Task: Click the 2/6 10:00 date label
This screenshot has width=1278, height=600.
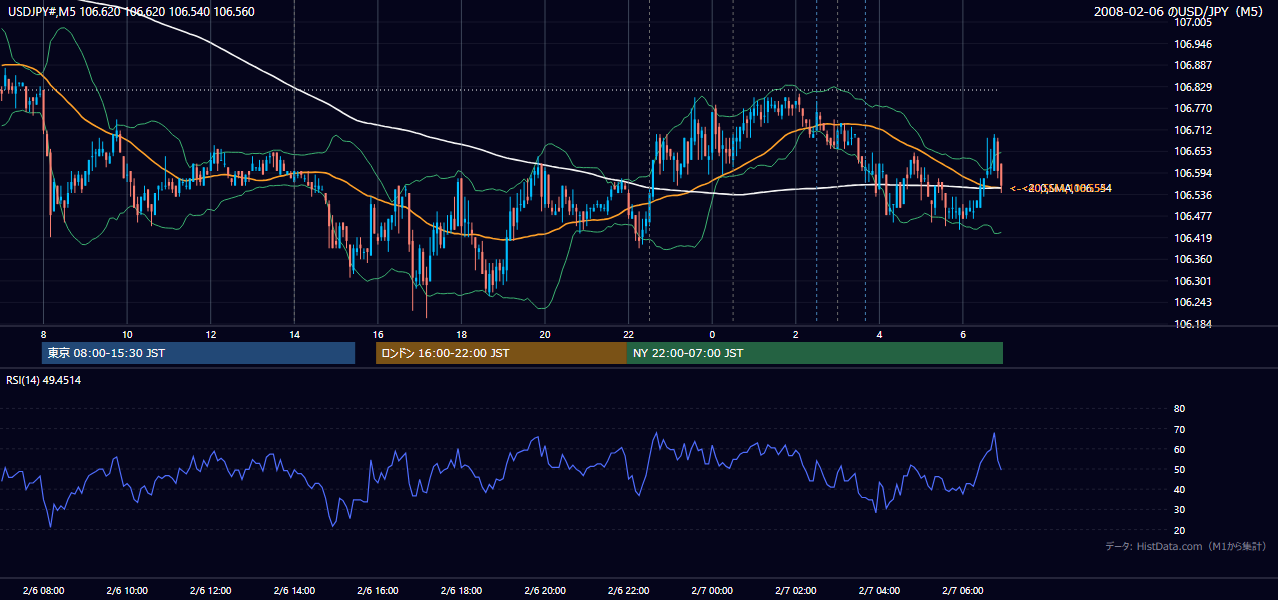Action: tap(127, 590)
